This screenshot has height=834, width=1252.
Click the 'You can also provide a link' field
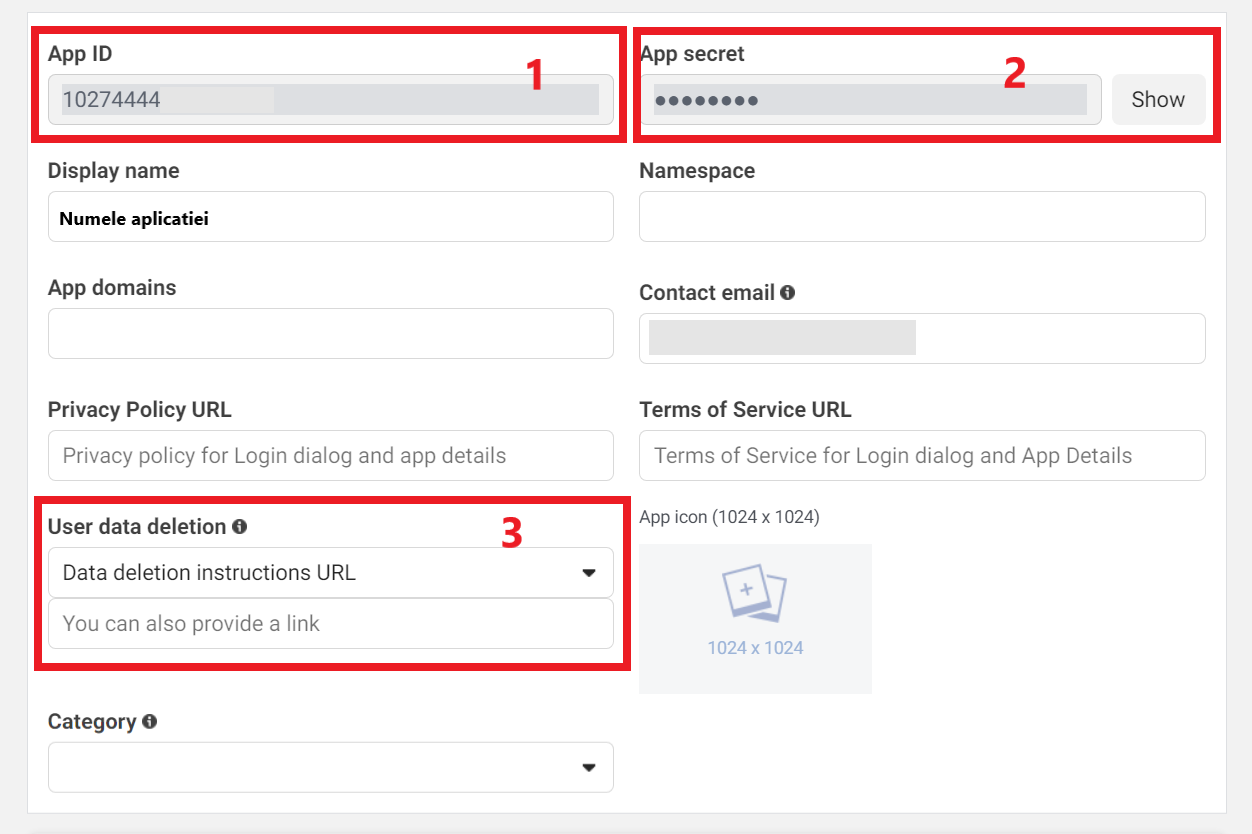(x=330, y=624)
